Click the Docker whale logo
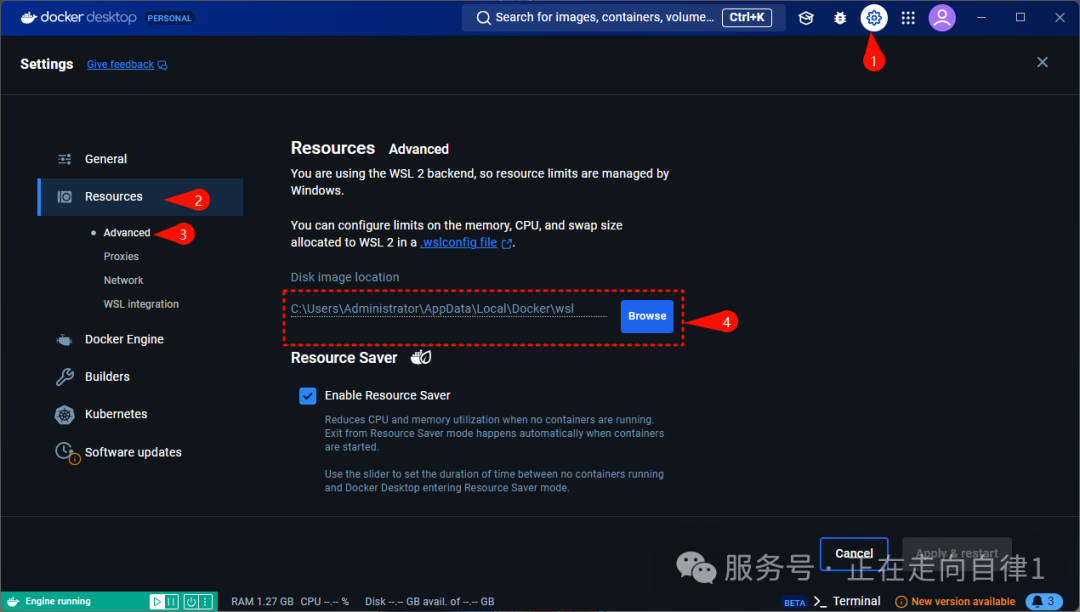The width and height of the screenshot is (1080, 612). pos(28,17)
